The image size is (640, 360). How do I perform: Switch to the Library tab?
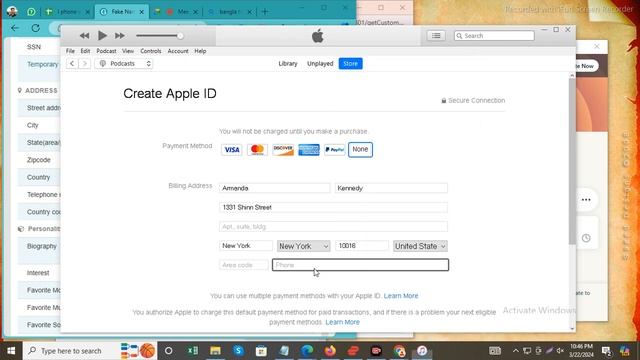[x=288, y=64]
